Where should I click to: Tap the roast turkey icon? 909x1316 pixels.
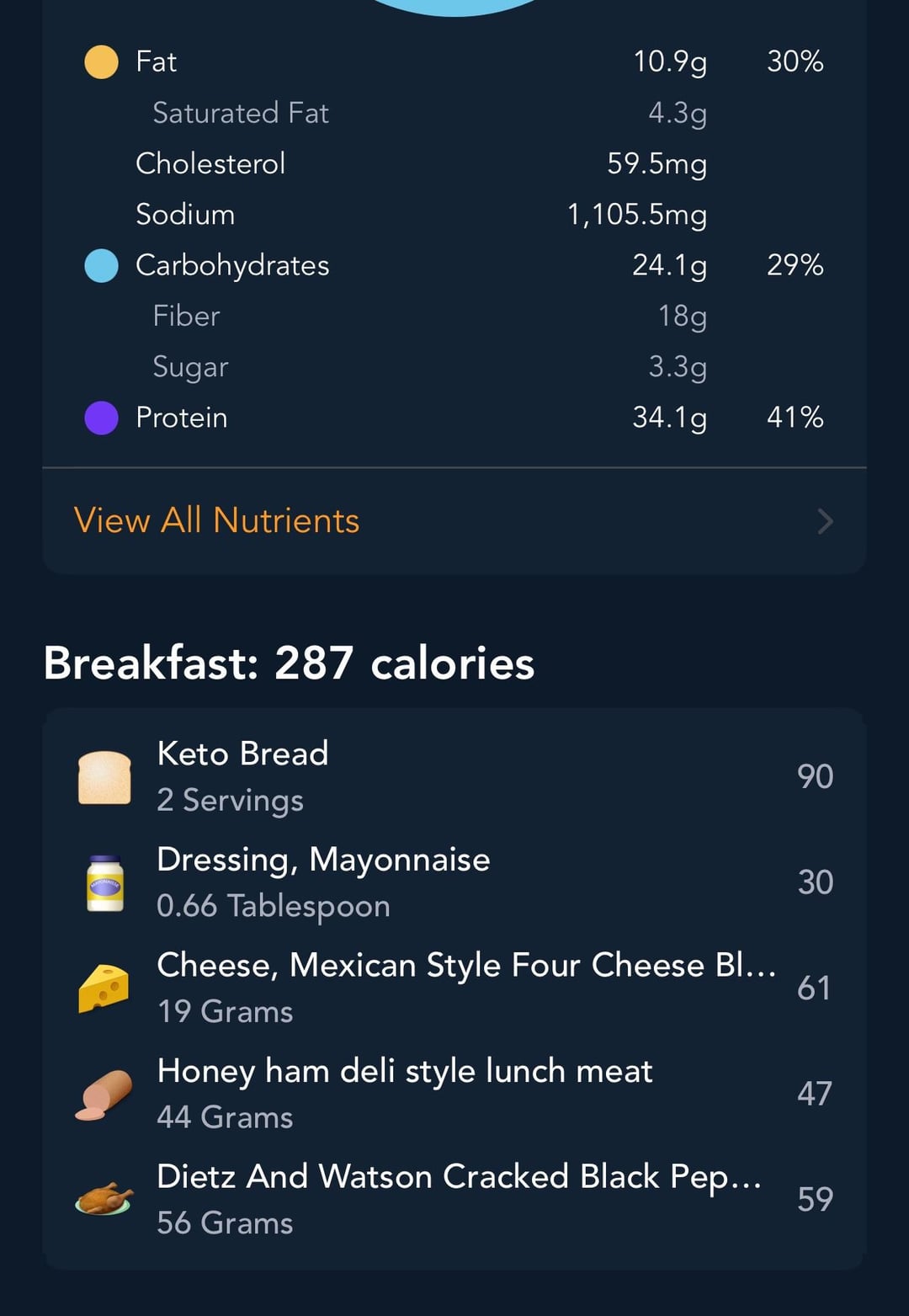104,1199
